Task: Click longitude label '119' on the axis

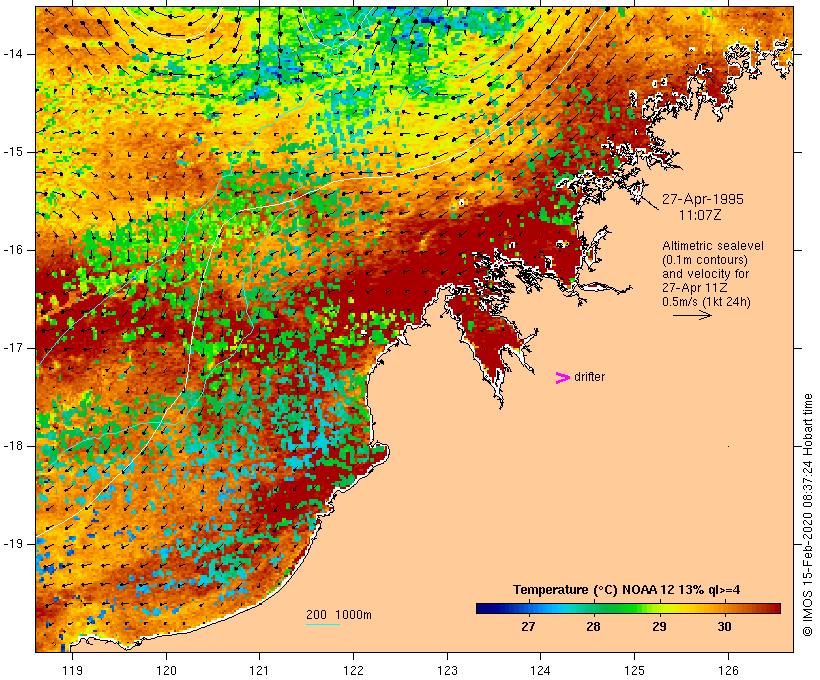Action: 72,670
